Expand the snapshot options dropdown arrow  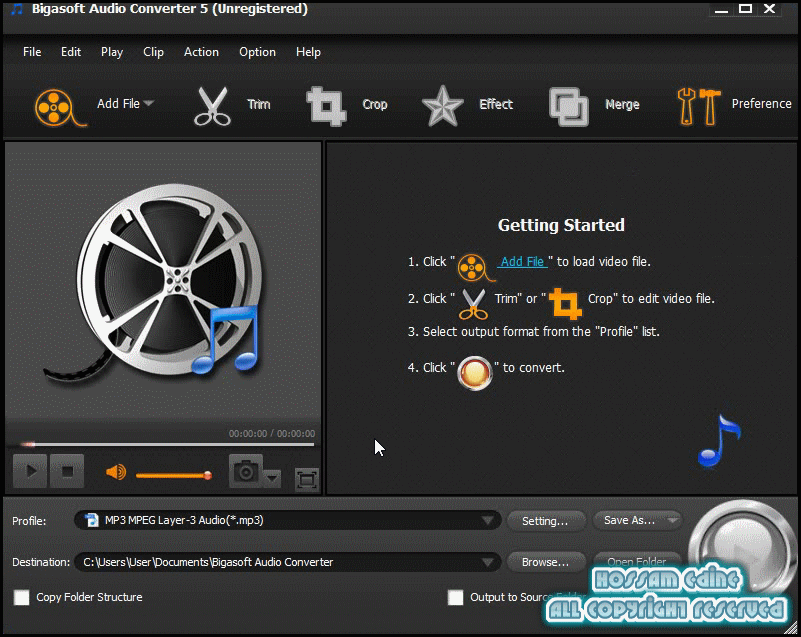(x=272, y=478)
